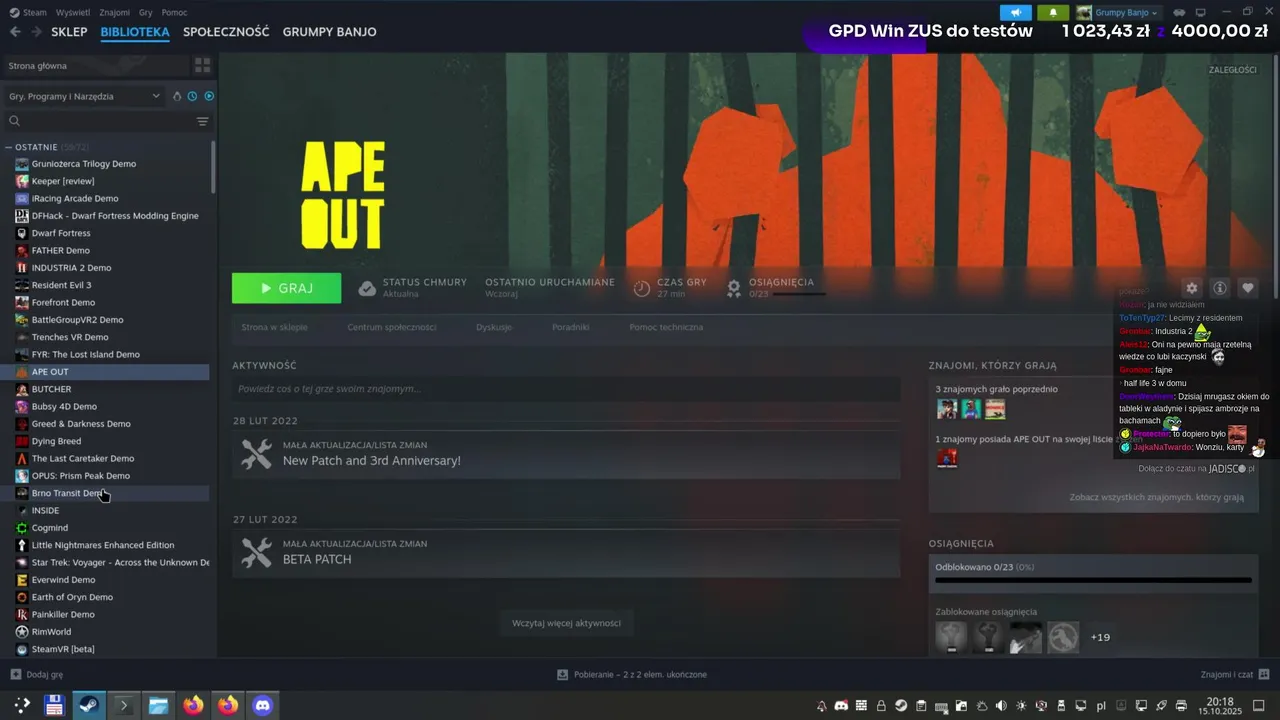Open the GRUMPY BANJO profile tab
Screen dimensions: 1280x720
coord(329,32)
